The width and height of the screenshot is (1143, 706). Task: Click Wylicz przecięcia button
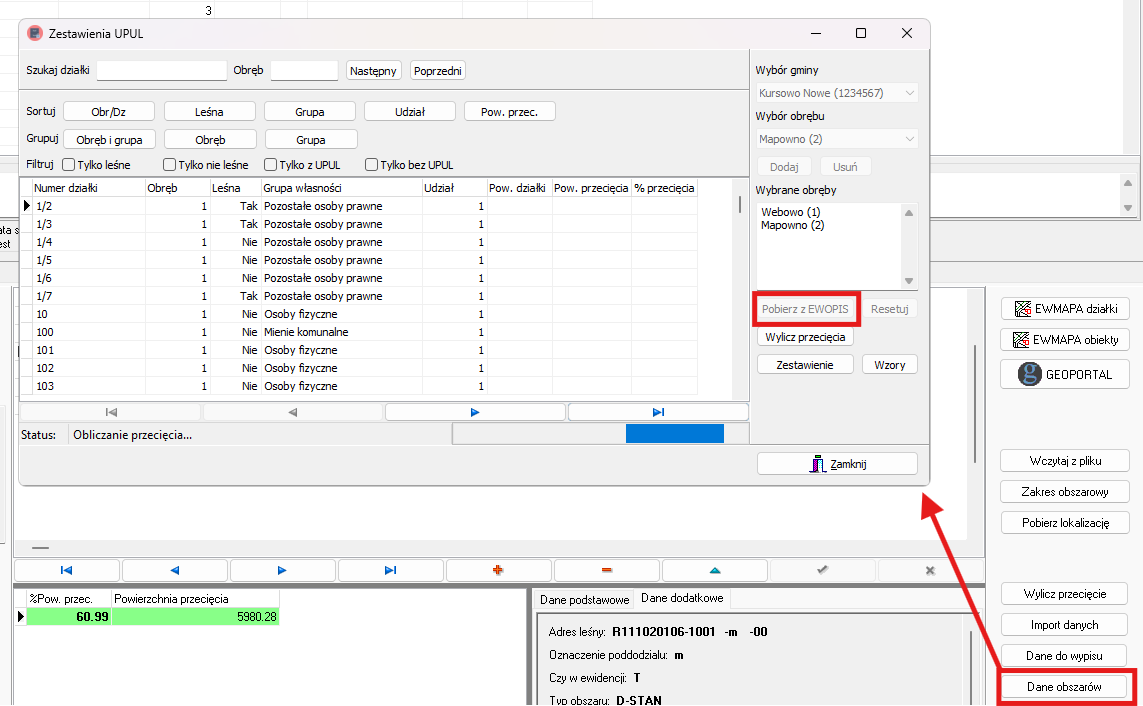pyautogui.click(x=805, y=337)
